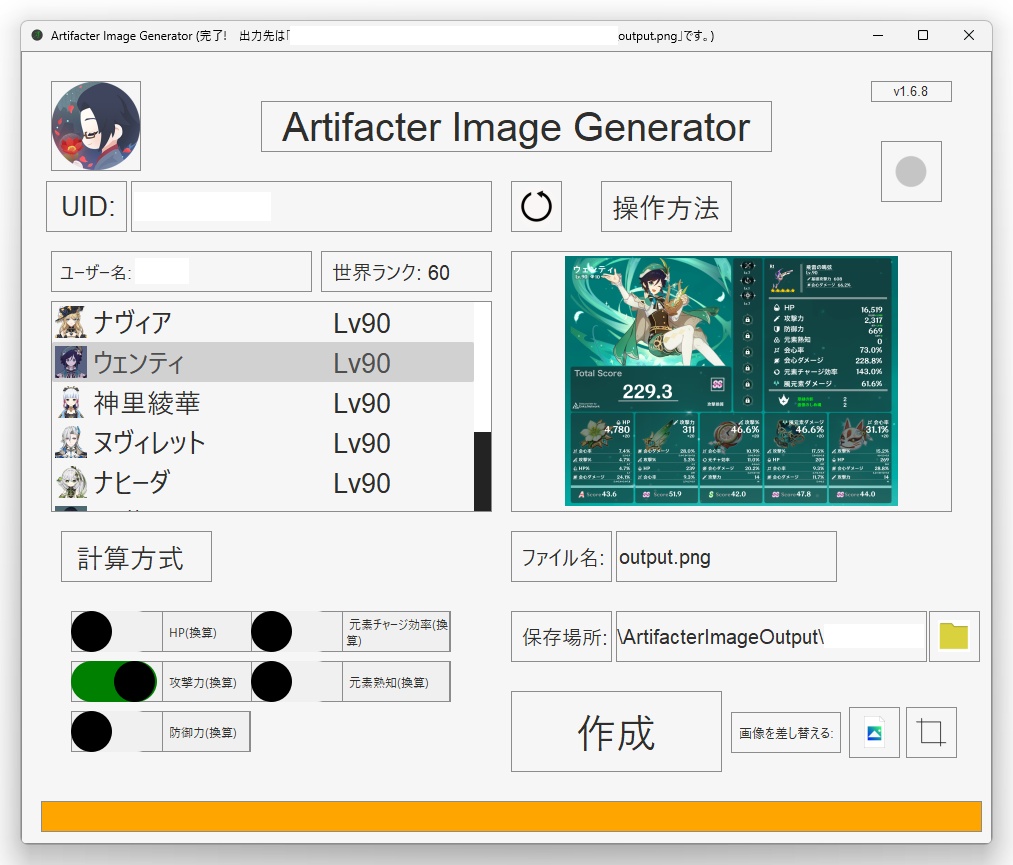This screenshot has width=1013, height=865.
Task: Enable the 元素熟知(換算) switch
Action: tap(297, 682)
